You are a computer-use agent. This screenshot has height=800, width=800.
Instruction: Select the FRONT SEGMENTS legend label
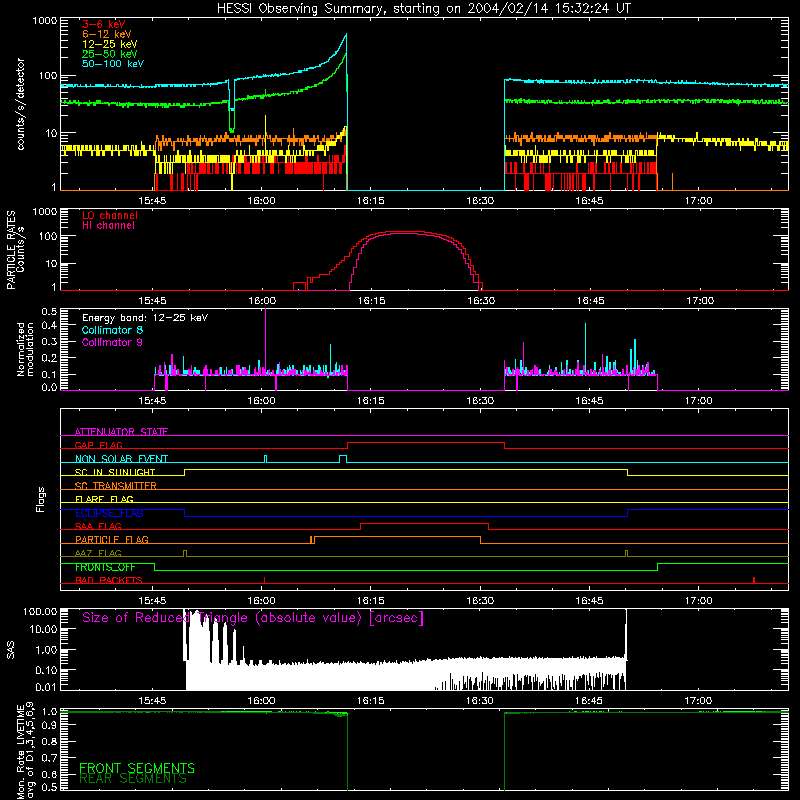coord(137,768)
